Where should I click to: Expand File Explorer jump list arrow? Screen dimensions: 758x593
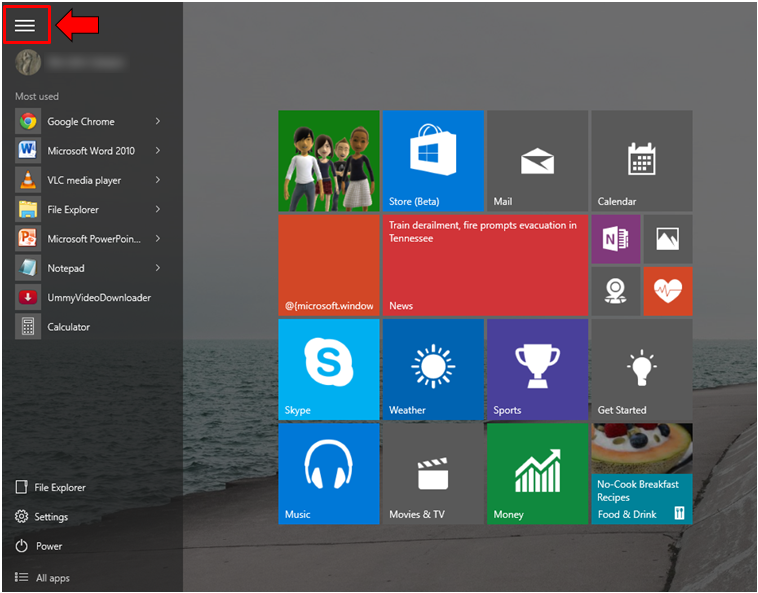(x=158, y=209)
